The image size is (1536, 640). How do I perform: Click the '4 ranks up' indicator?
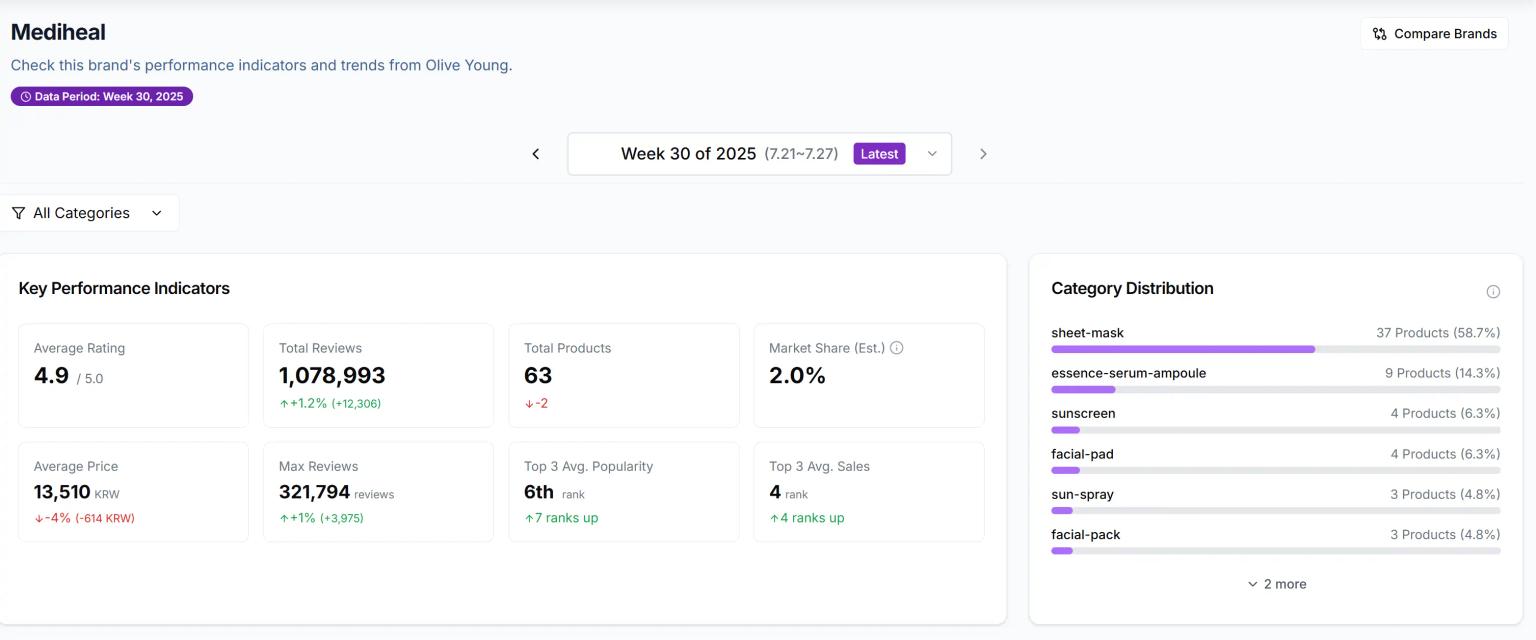pos(807,518)
